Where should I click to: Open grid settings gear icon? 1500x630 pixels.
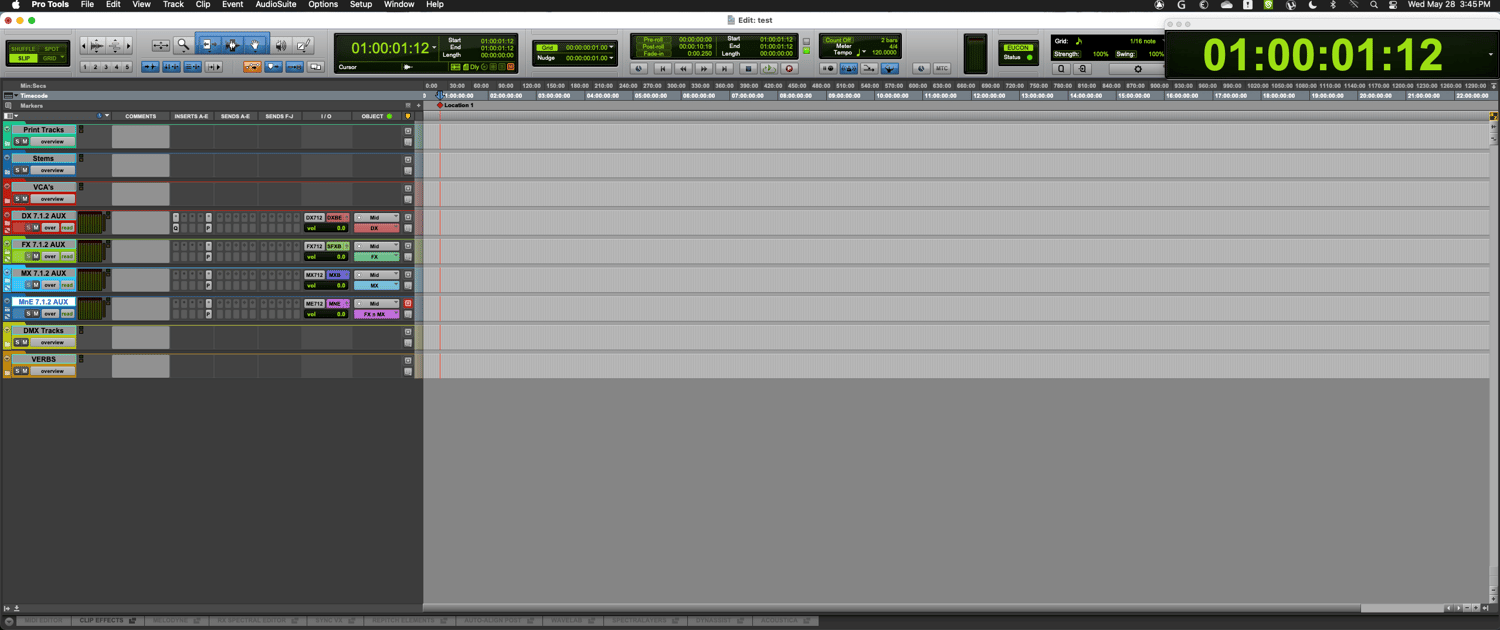1137,69
